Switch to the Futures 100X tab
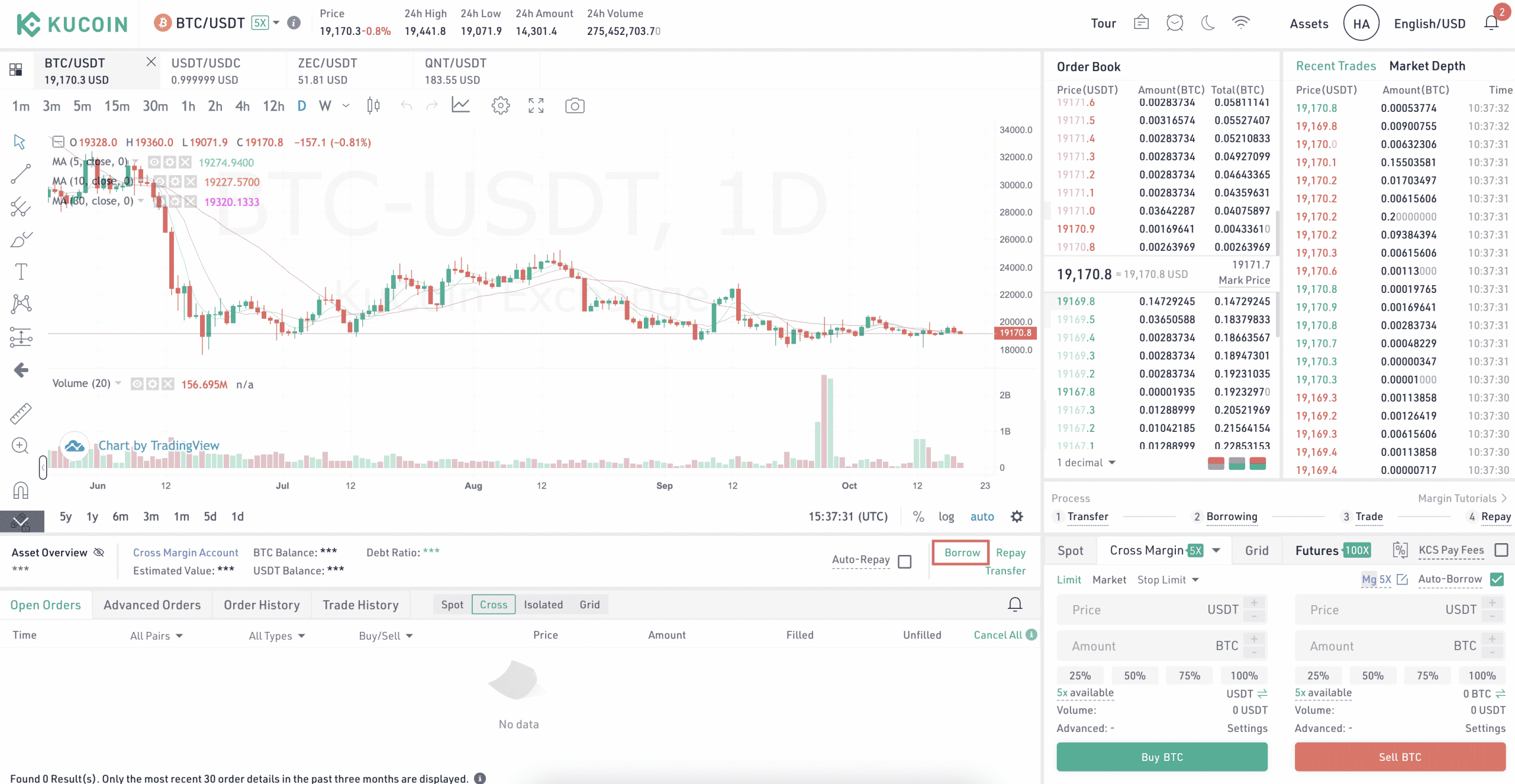This screenshot has width=1515, height=784. pos(1333,550)
